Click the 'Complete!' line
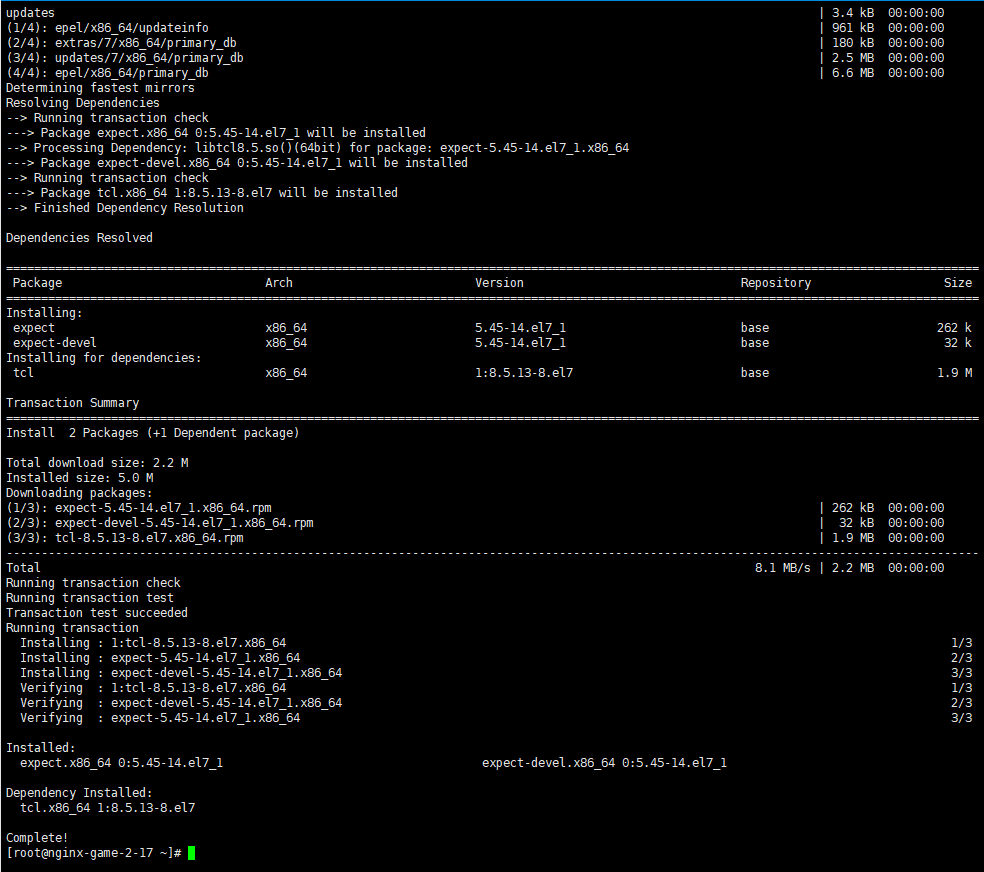Viewport: 984px width, 872px height. (37, 838)
